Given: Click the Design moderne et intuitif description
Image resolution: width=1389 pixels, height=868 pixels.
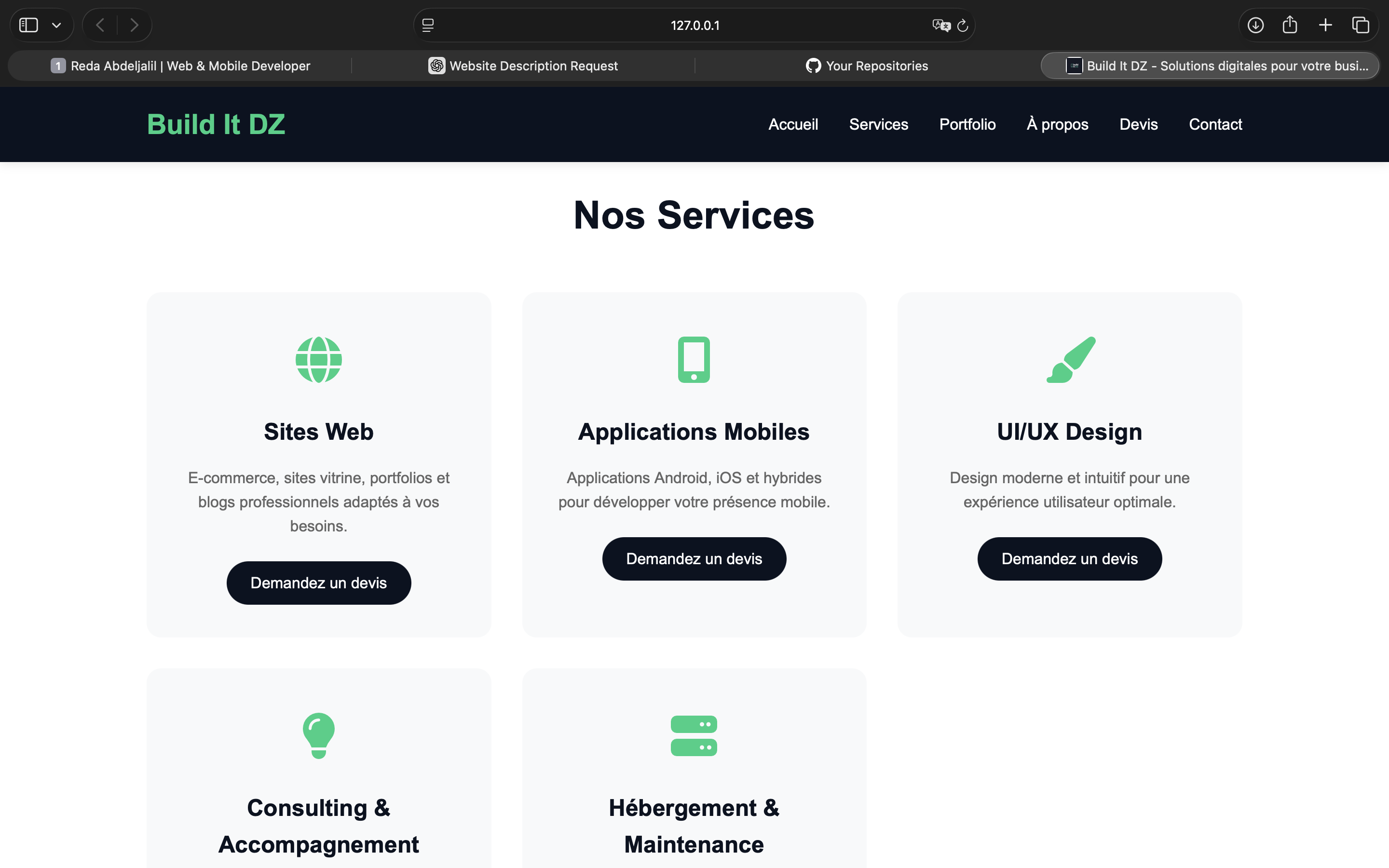Looking at the screenshot, I should click(1069, 489).
